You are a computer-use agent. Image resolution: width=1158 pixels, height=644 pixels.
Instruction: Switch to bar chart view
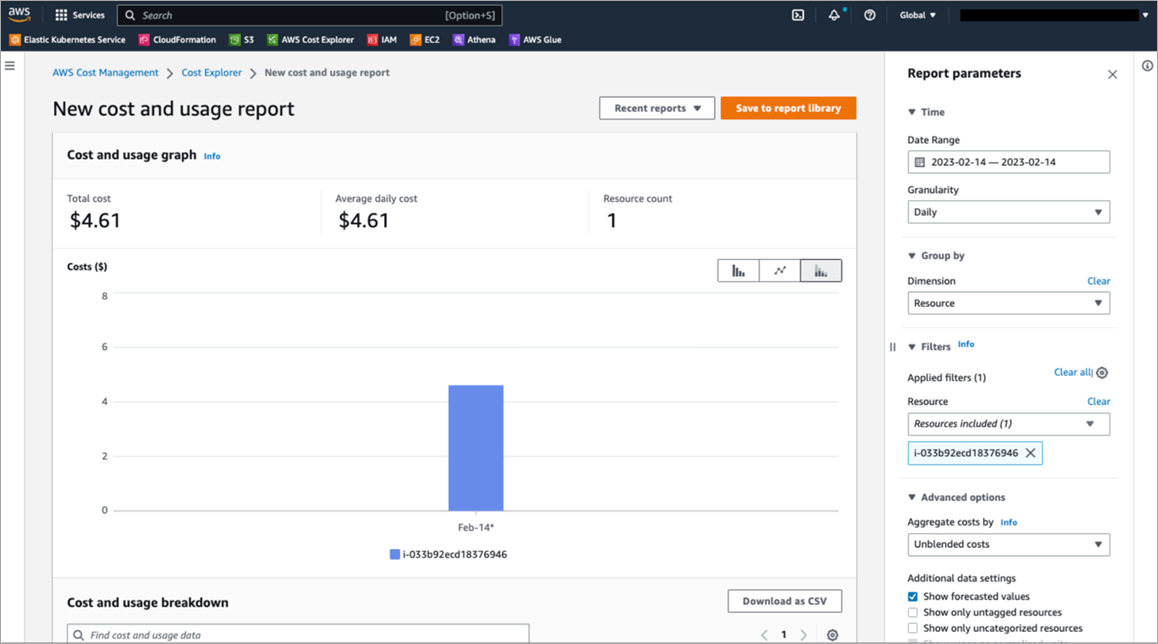(738, 271)
